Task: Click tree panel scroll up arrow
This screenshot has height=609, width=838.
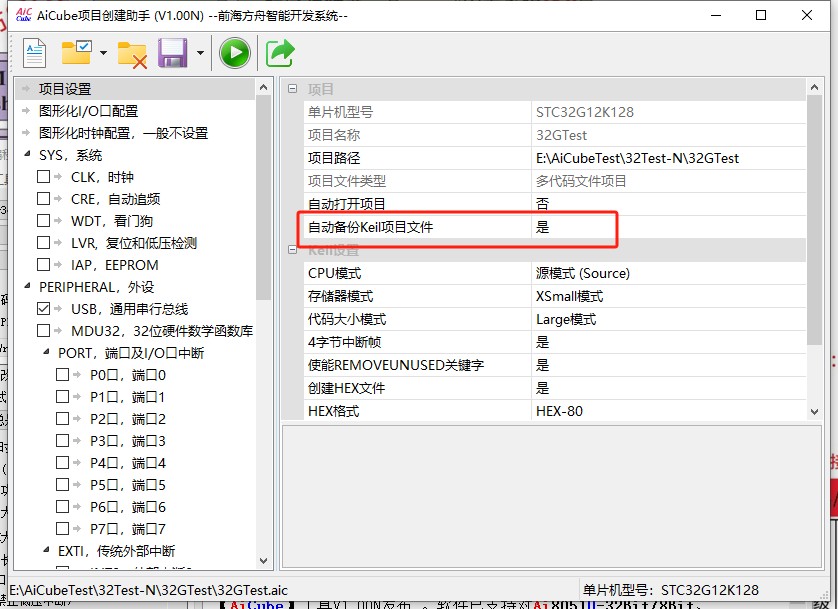Action: pyautogui.click(x=263, y=87)
